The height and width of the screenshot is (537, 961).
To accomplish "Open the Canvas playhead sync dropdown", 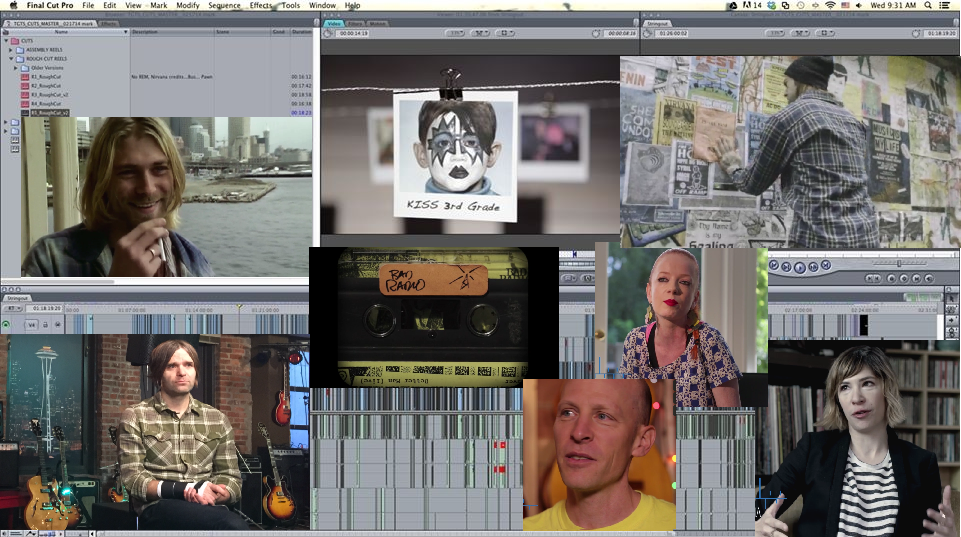I will point(801,33).
